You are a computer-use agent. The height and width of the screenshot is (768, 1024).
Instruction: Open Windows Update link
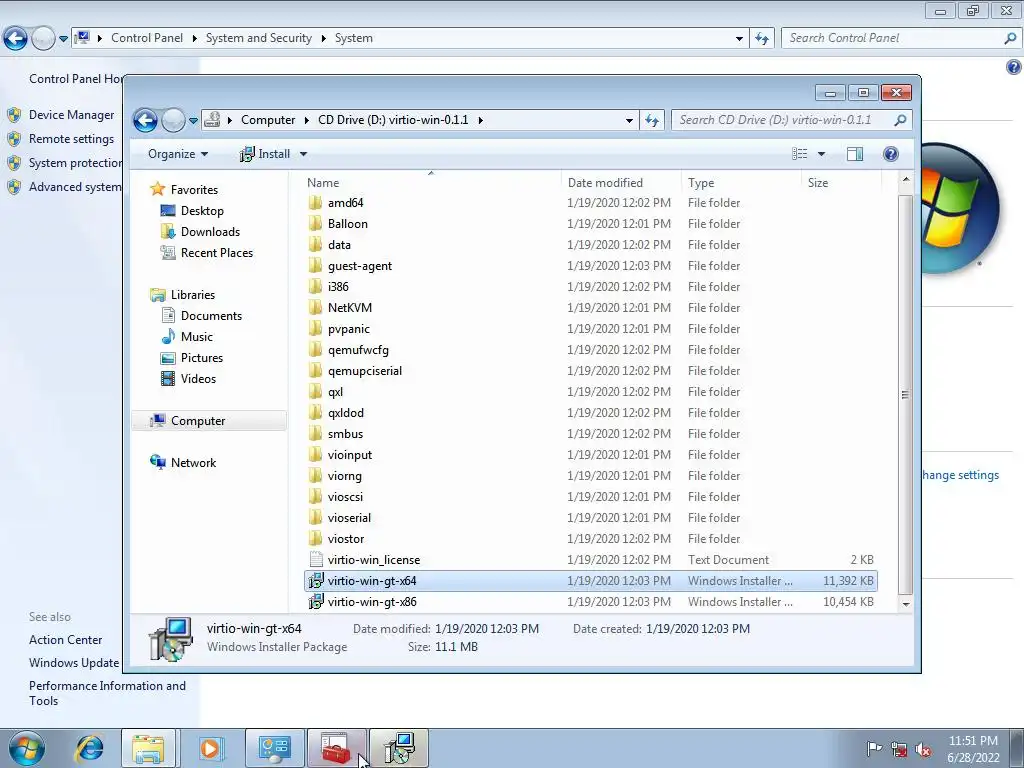tap(74, 663)
